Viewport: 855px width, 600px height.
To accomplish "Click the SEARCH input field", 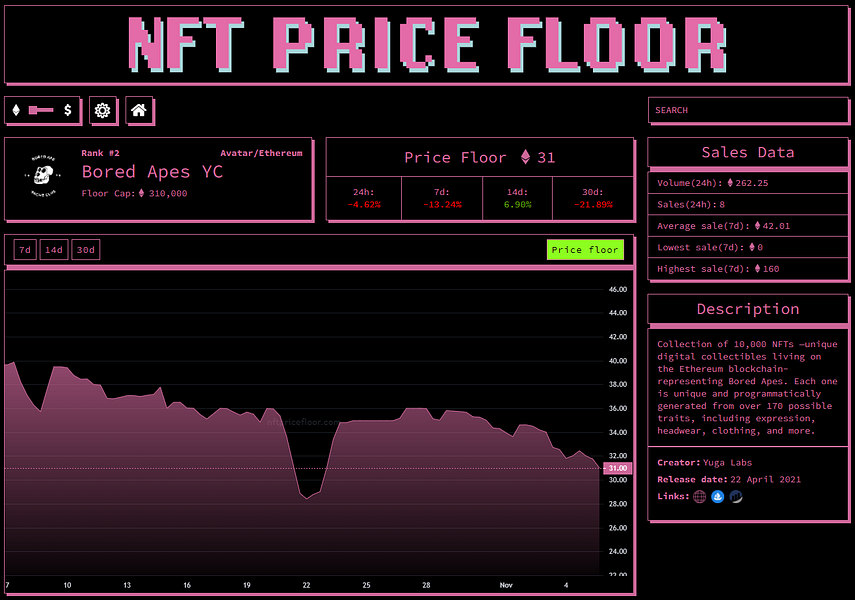I will (748, 110).
